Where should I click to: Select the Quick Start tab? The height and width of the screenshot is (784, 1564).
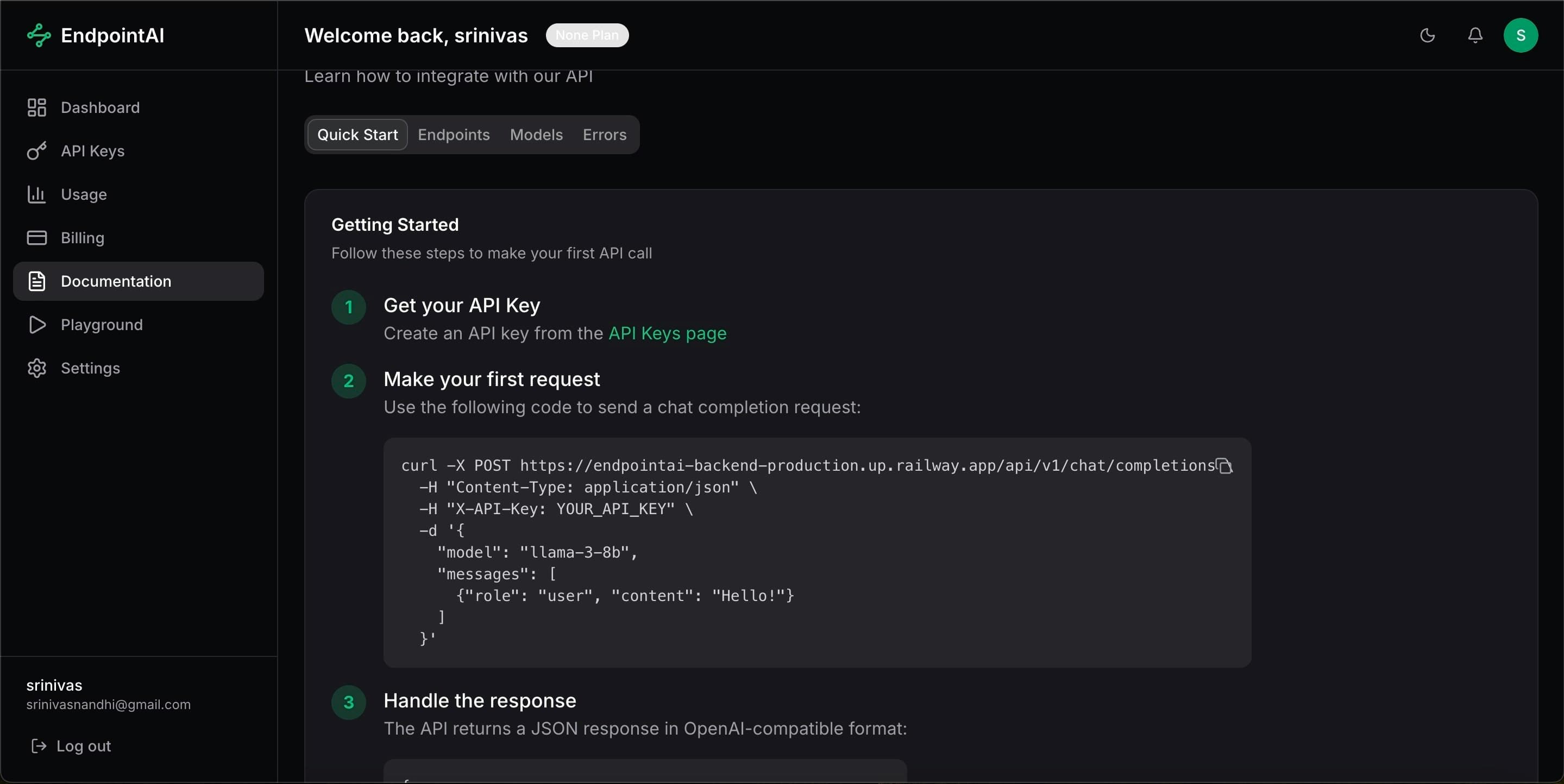(357, 135)
